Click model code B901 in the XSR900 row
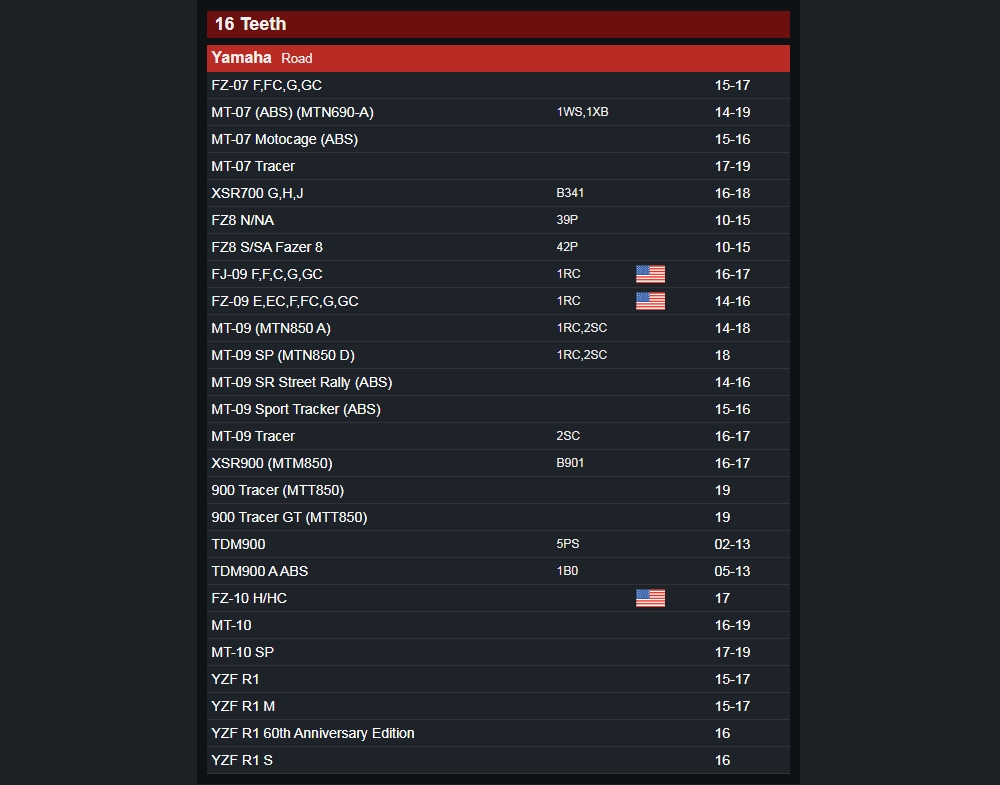The height and width of the screenshot is (785, 1000). pyautogui.click(x=570, y=463)
